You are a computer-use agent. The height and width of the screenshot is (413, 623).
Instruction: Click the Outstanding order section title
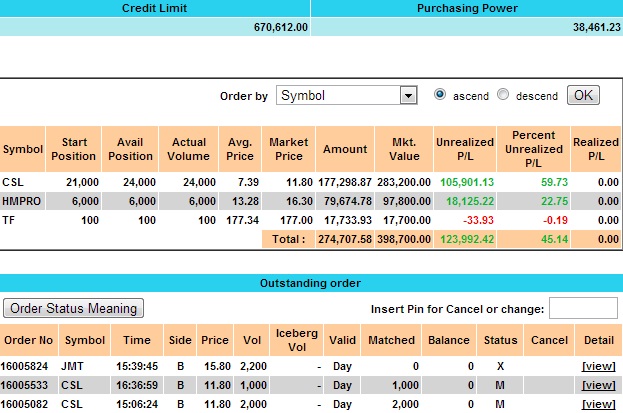point(311,283)
